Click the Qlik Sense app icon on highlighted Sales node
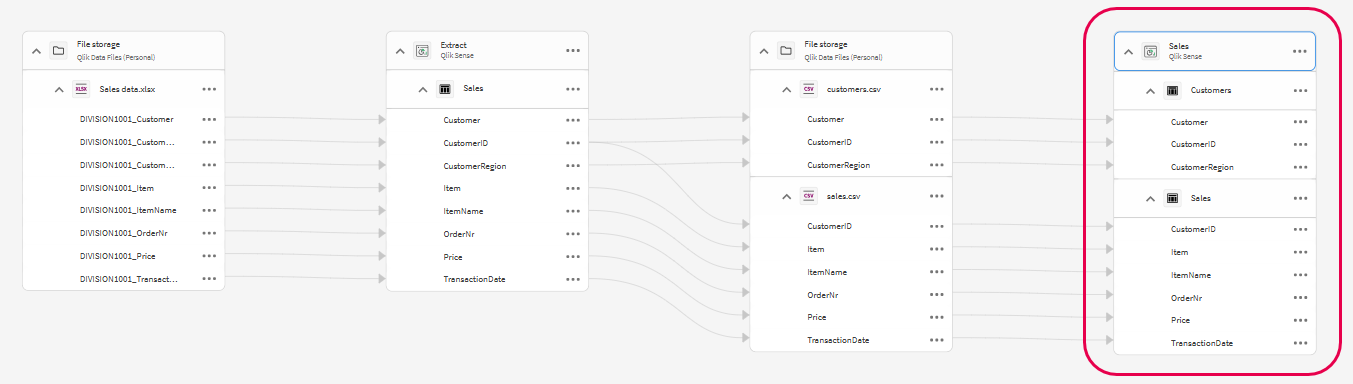The height and width of the screenshot is (384, 1353). click(x=1150, y=51)
